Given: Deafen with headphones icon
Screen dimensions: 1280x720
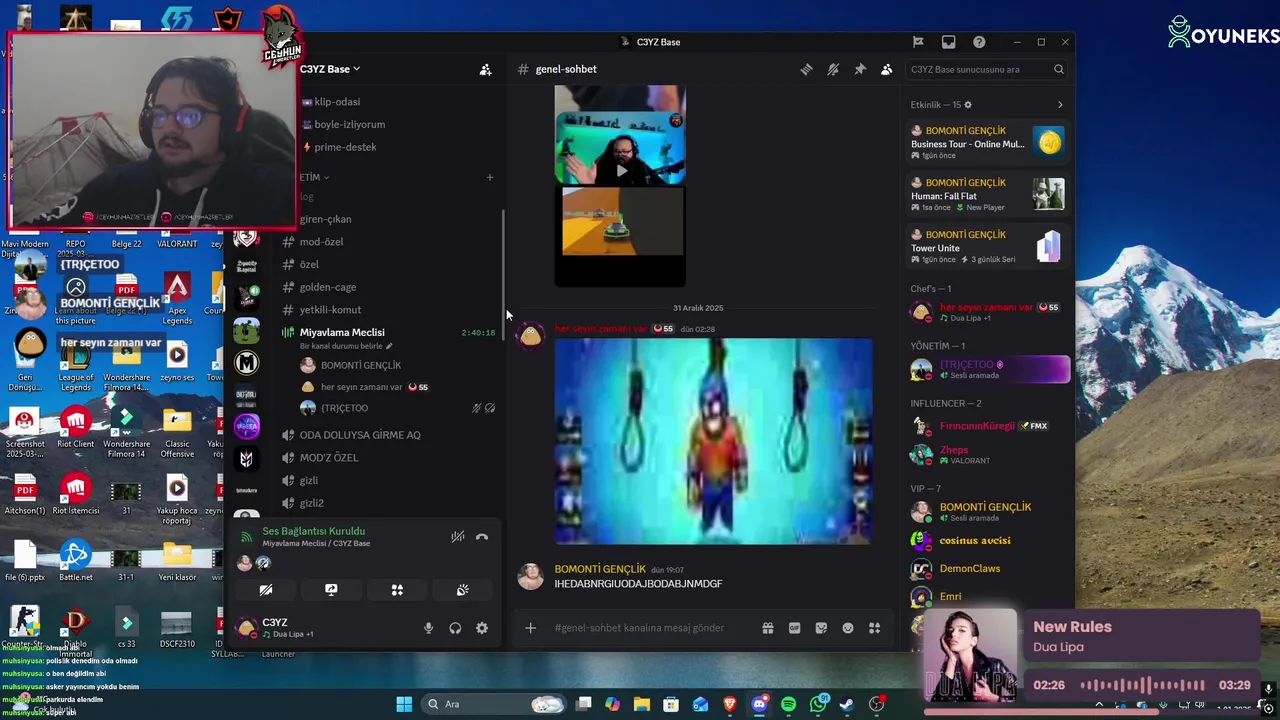Looking at the screenshot, I should pyautogui.click(x=455, y=628).
